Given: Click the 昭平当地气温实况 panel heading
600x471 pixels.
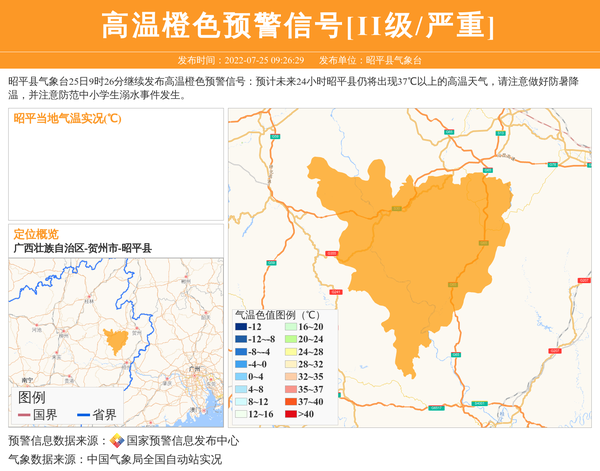Looking at the screenshot, I should [x=68, y=118].
